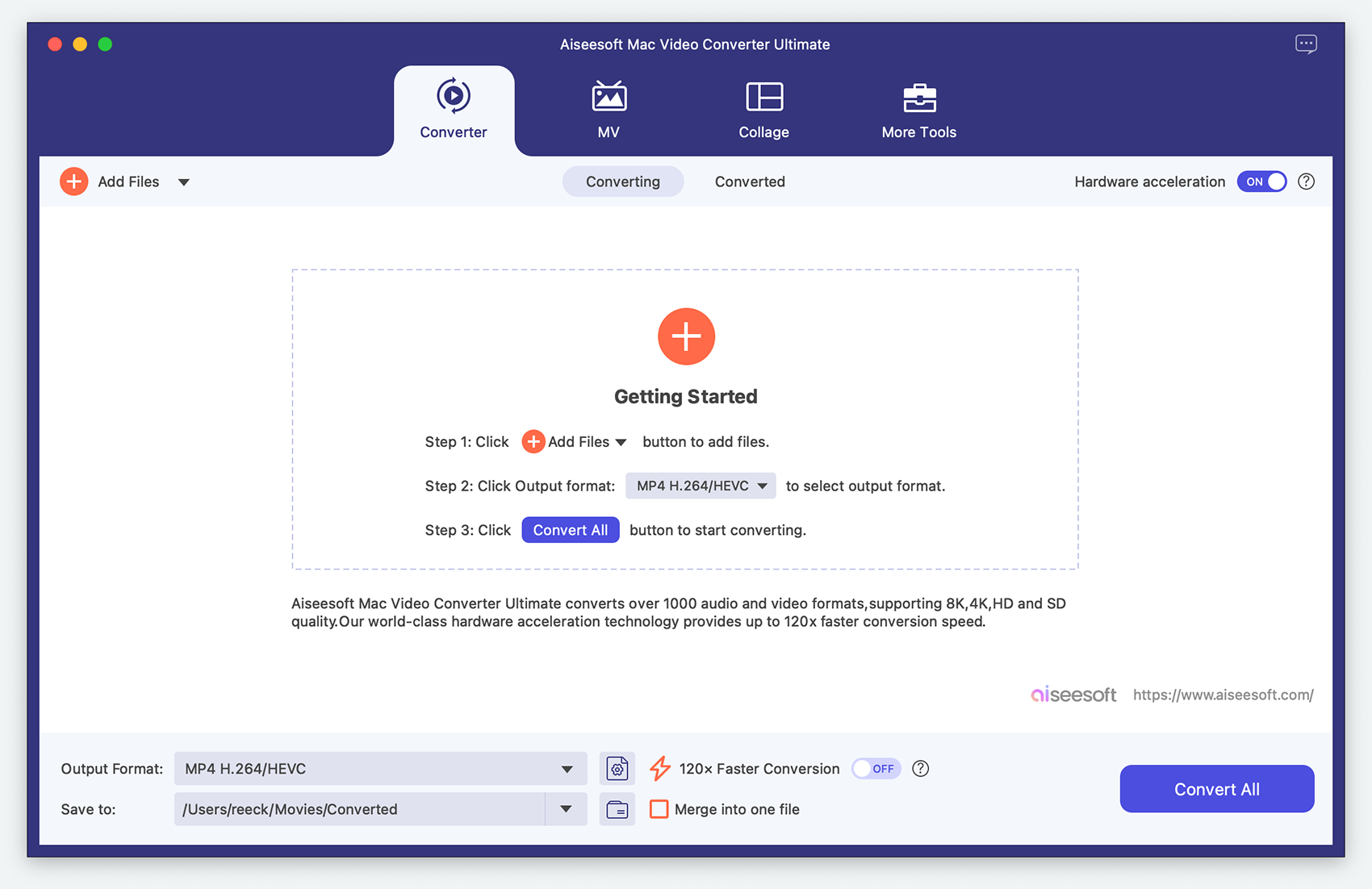The height and width of the screenshot is (889, 1372).
Task: Open the Converter tab
Action: 454,111
